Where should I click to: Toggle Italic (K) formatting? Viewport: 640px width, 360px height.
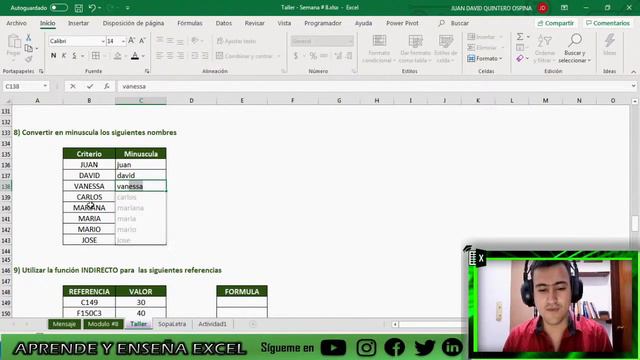pyautogui.click(x=64, y=56)
